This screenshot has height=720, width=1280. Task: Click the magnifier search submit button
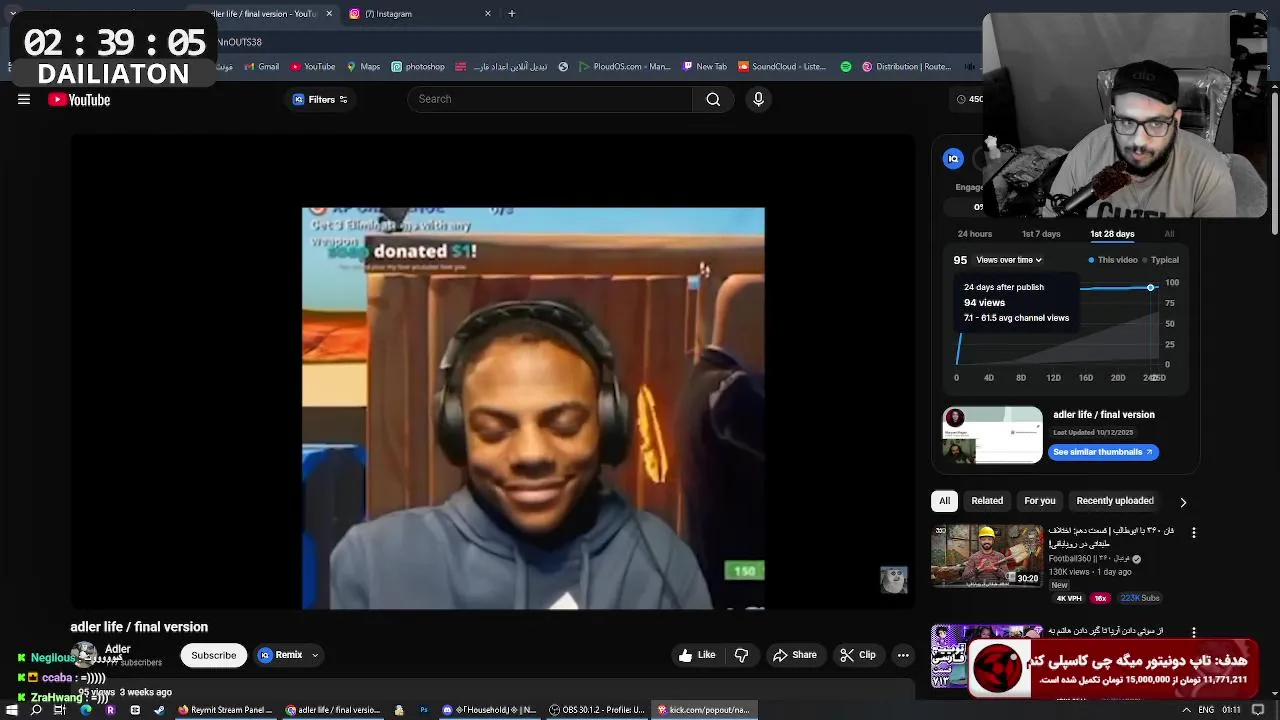pyautogui.click(x=713, y=99)
